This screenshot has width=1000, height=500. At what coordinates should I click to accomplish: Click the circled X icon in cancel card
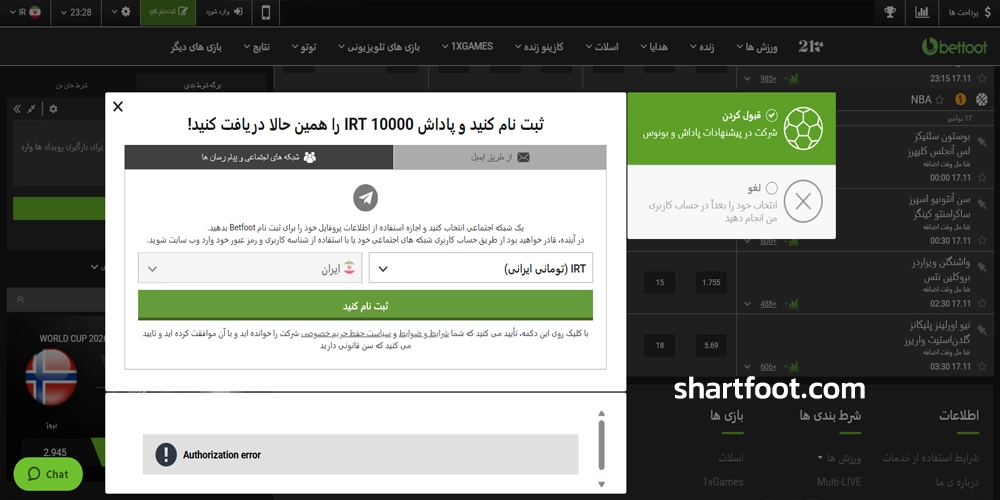pyautogui.click(x=803, y=202)
